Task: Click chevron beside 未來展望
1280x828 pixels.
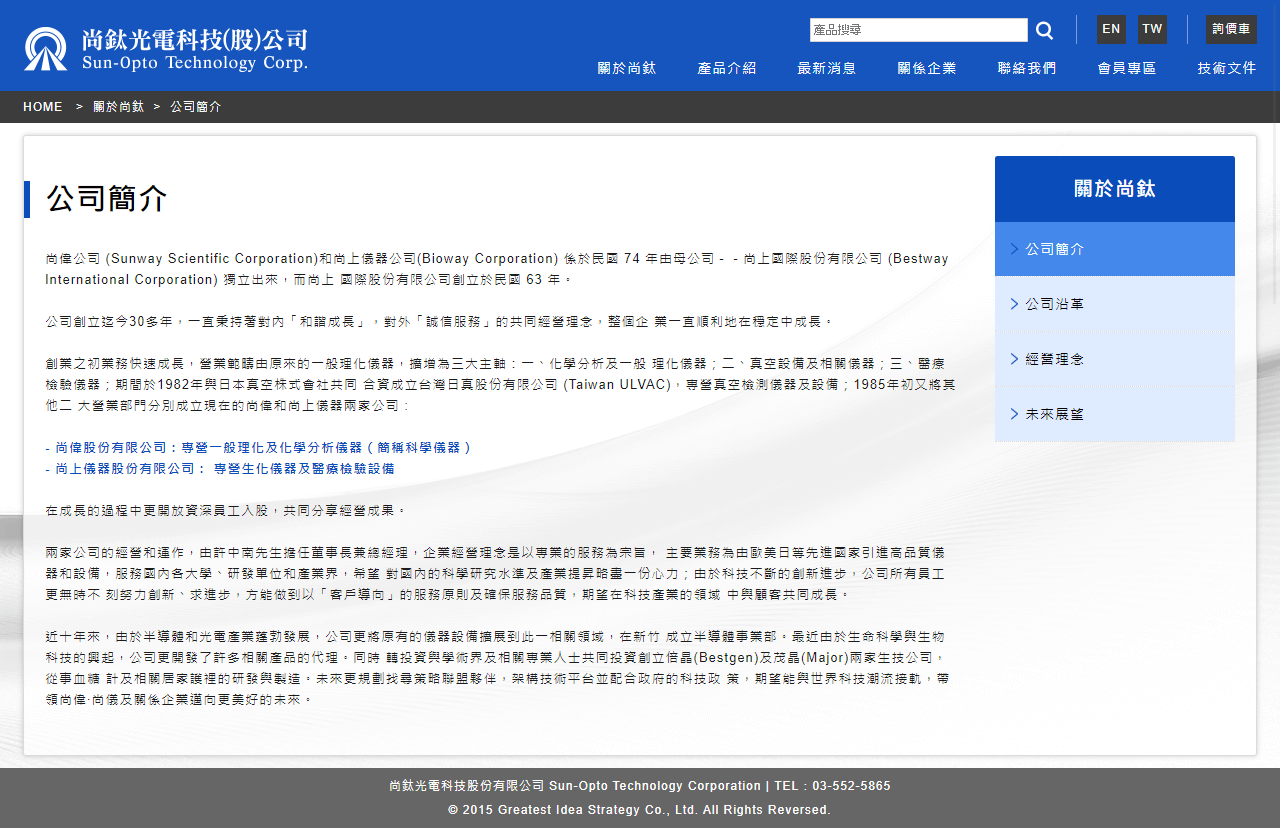Action: point(1014,414)
